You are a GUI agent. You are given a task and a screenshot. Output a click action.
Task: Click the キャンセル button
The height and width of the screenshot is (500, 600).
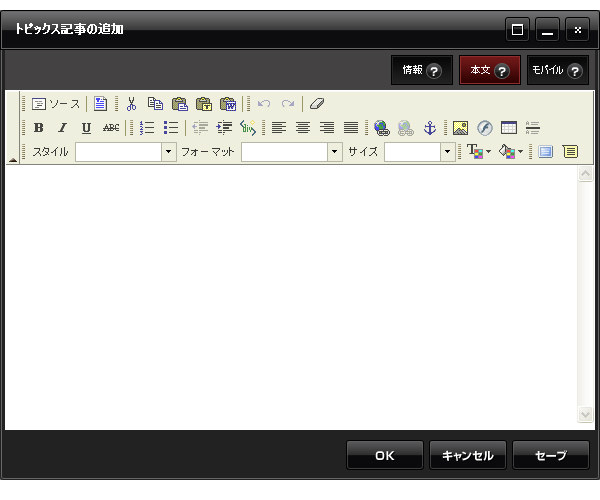pos(468,455)
